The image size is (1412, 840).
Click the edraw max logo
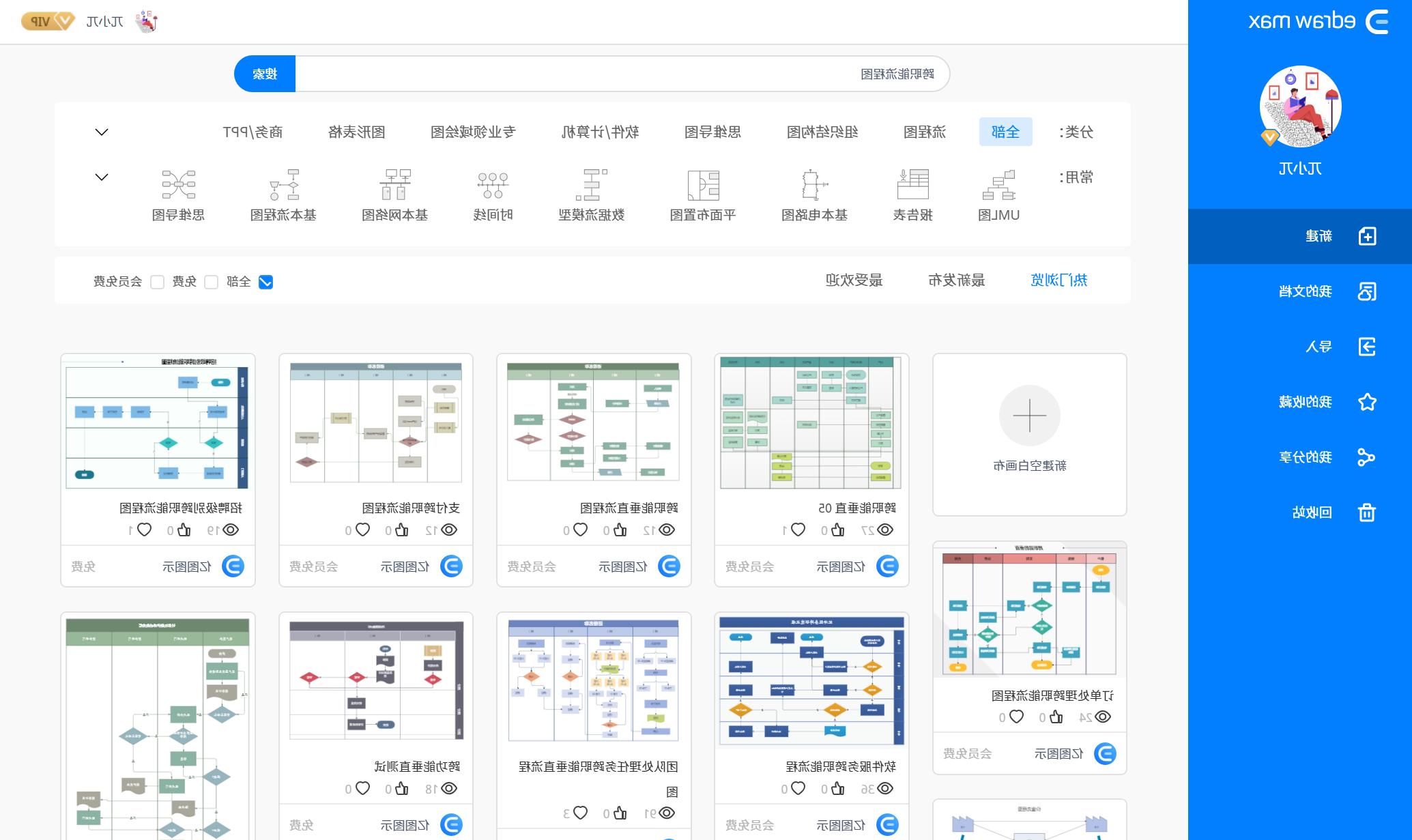(x=1319, y=21)
